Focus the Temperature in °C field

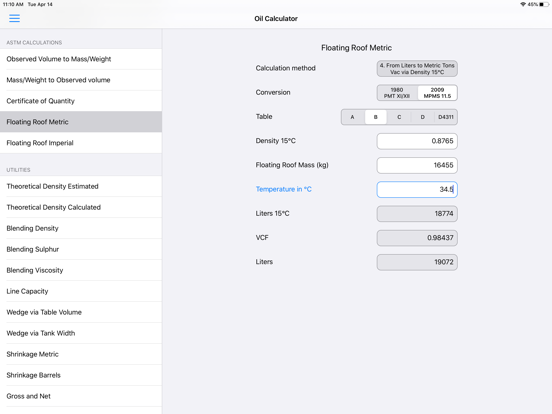[417, 189]
